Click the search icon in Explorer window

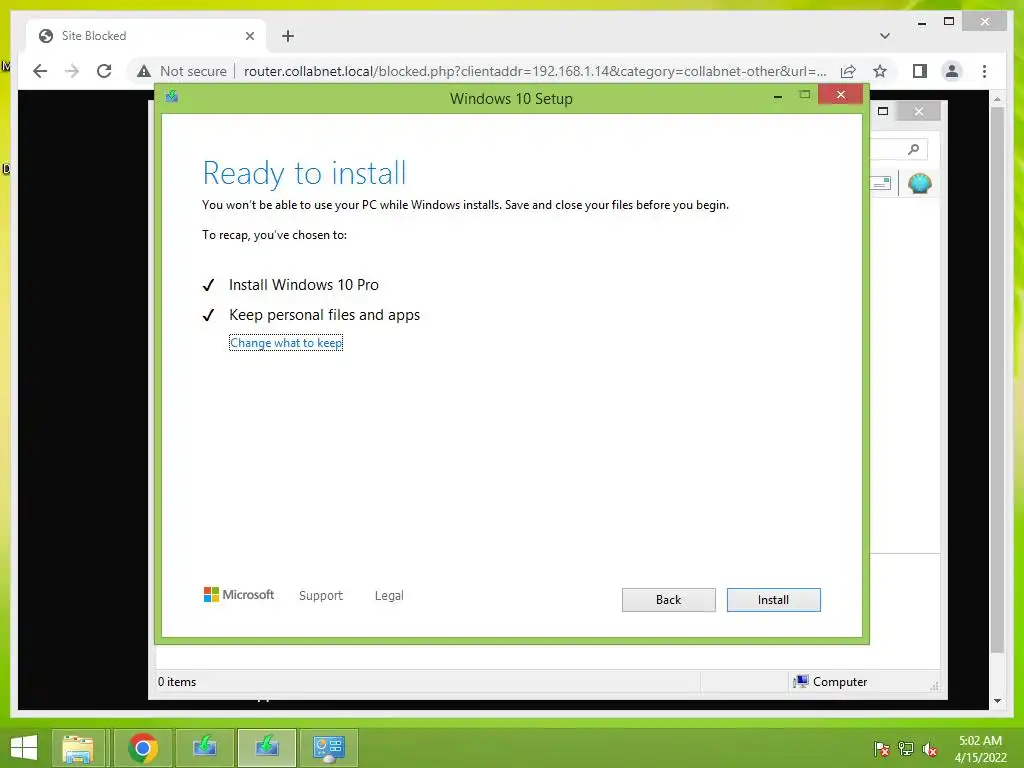pos(914,150)
